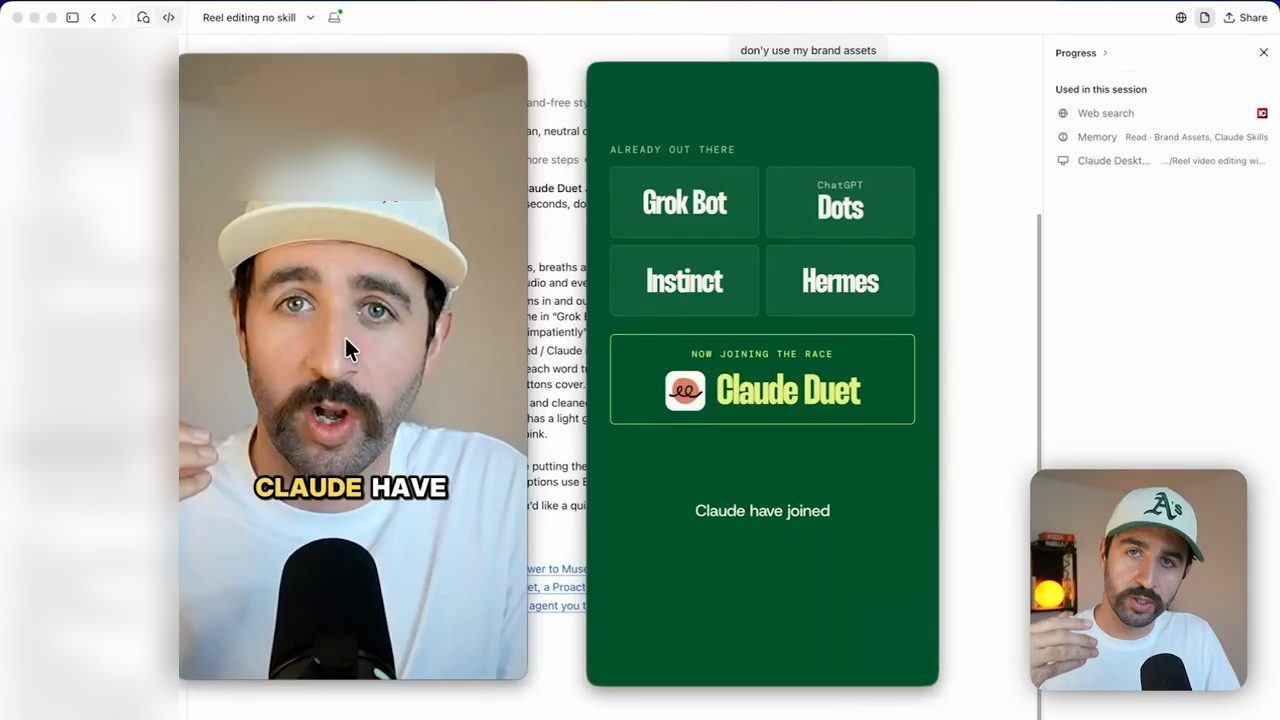Open the 'Reel editing no skill' title dropdown
The height and width of the screenshot is (720, 1280).
(x=258, y=18)
